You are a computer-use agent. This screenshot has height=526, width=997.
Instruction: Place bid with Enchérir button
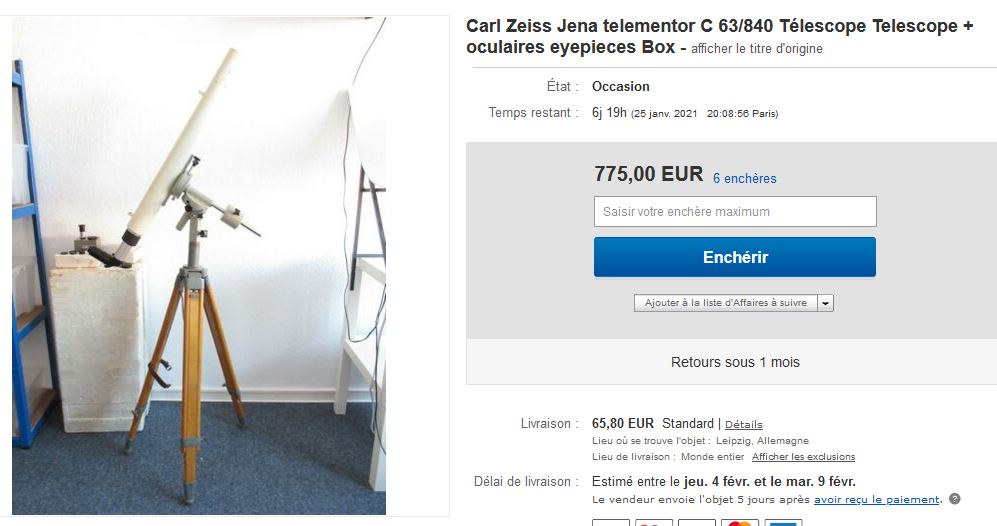[x=734, y=257]
